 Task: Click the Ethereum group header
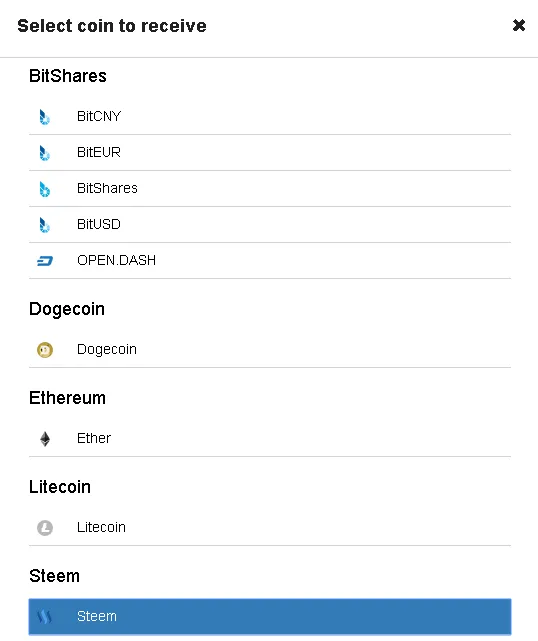point(67,398)
